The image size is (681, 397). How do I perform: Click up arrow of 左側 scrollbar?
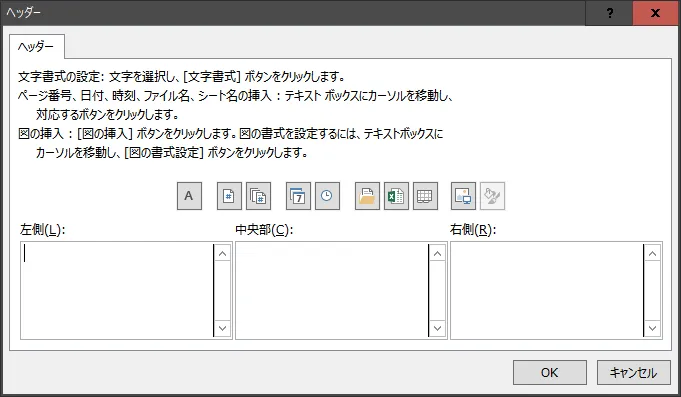click(x=222, y=254)
